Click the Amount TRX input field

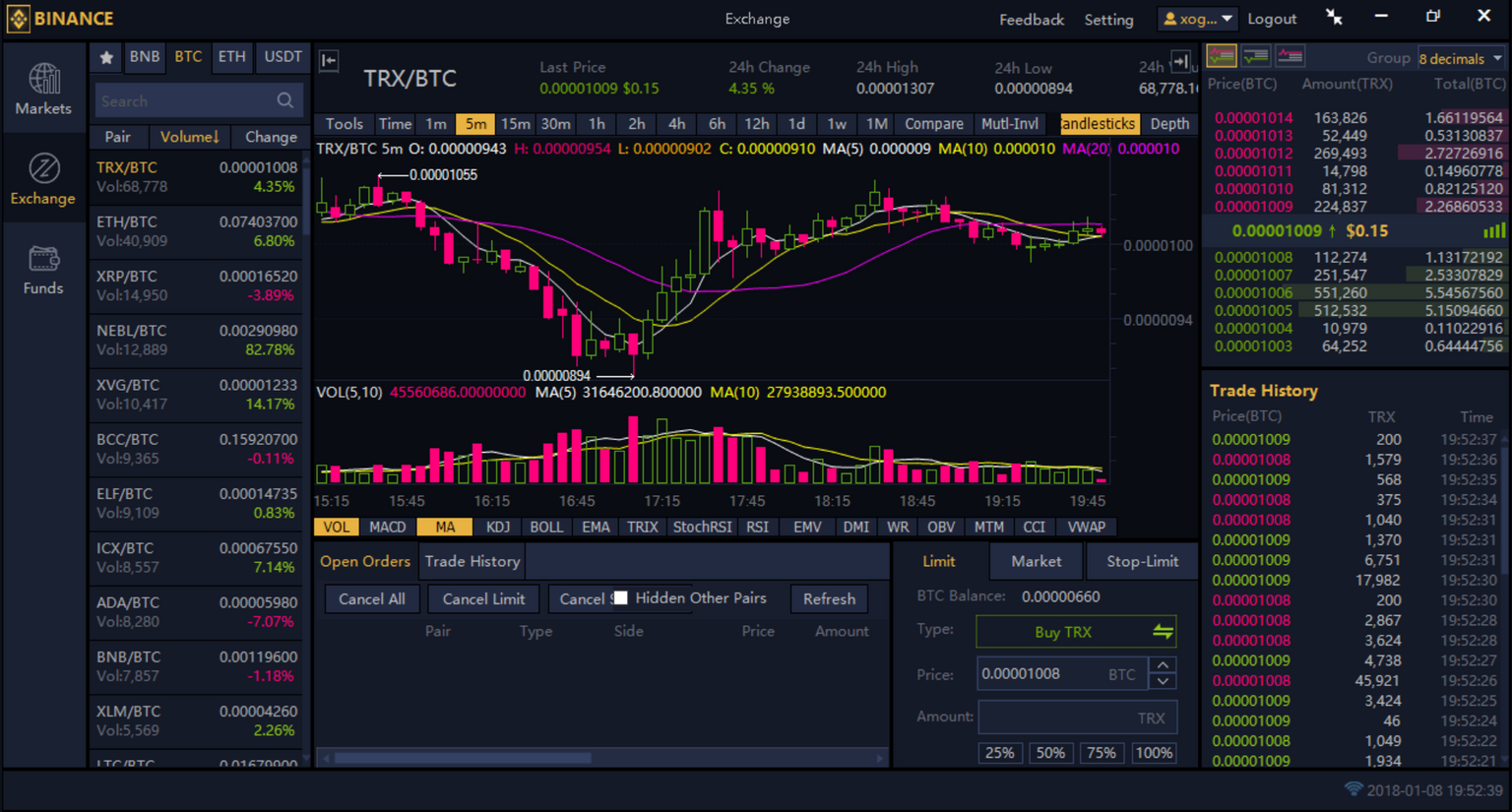pos(1077,717)
